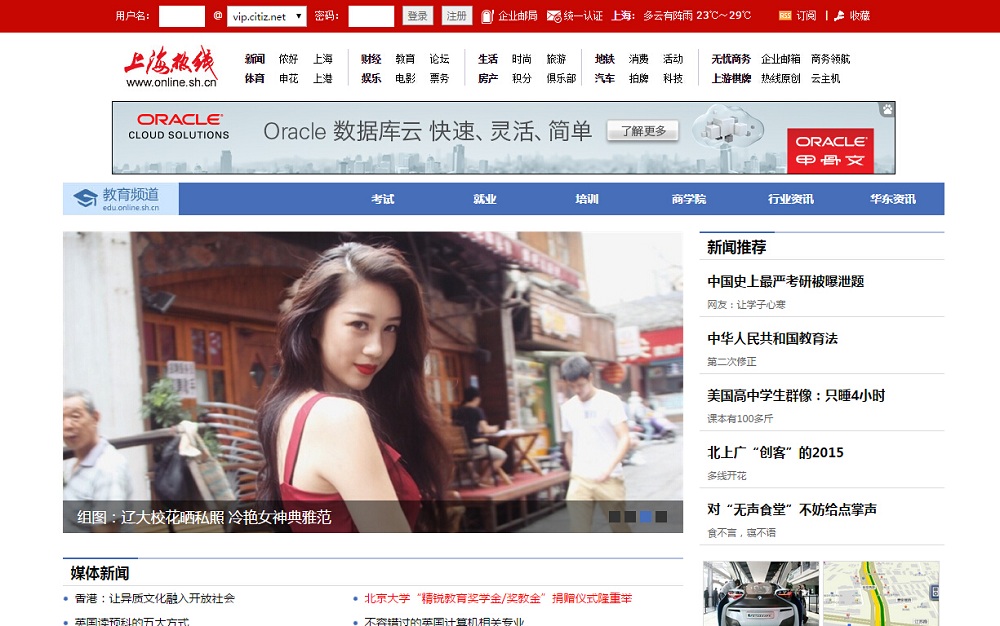This screenshot has height=626, width=1000.
Task: Select the fourth carousel slide dot
Action: [x=661, y=516]
